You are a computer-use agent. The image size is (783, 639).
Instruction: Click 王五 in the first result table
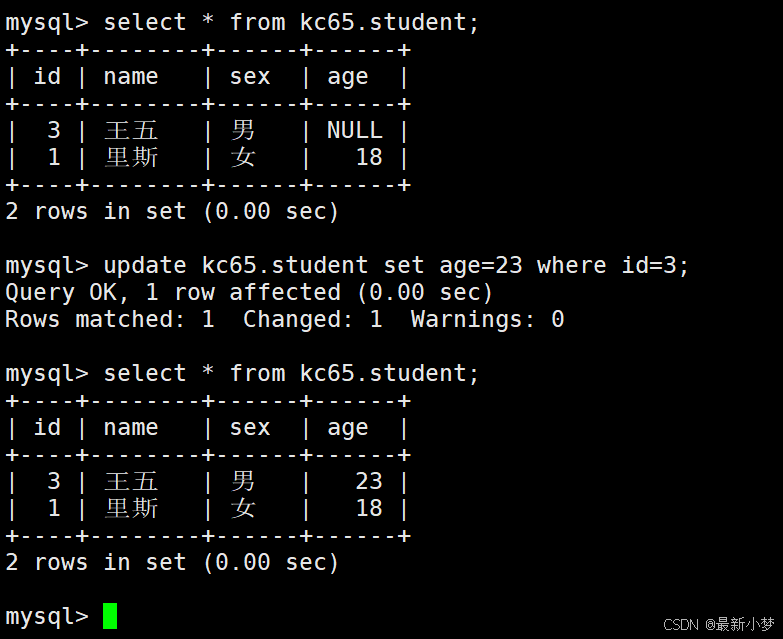(x=131, y=130)
